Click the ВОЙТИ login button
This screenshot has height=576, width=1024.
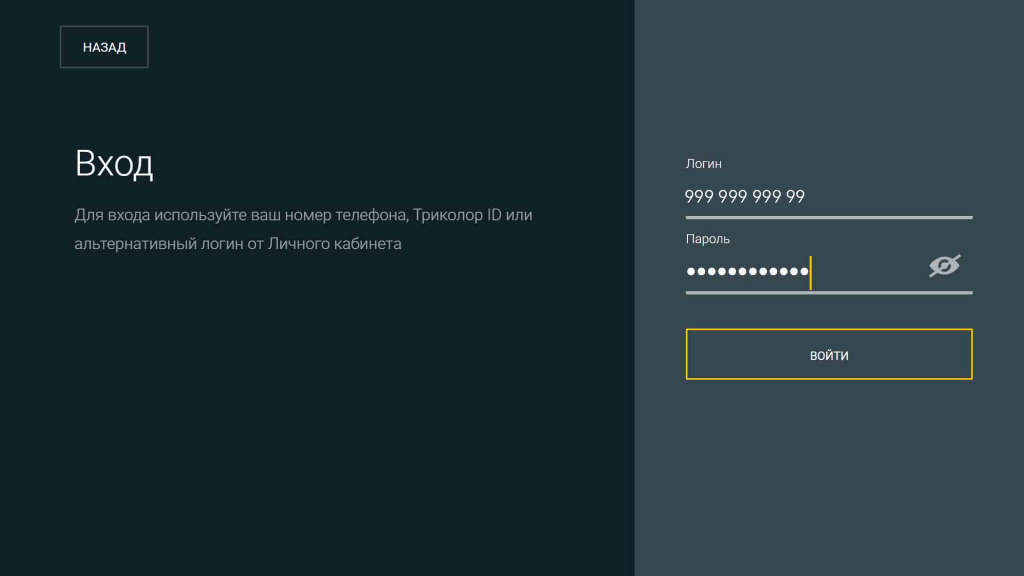[x=828, y=355]
